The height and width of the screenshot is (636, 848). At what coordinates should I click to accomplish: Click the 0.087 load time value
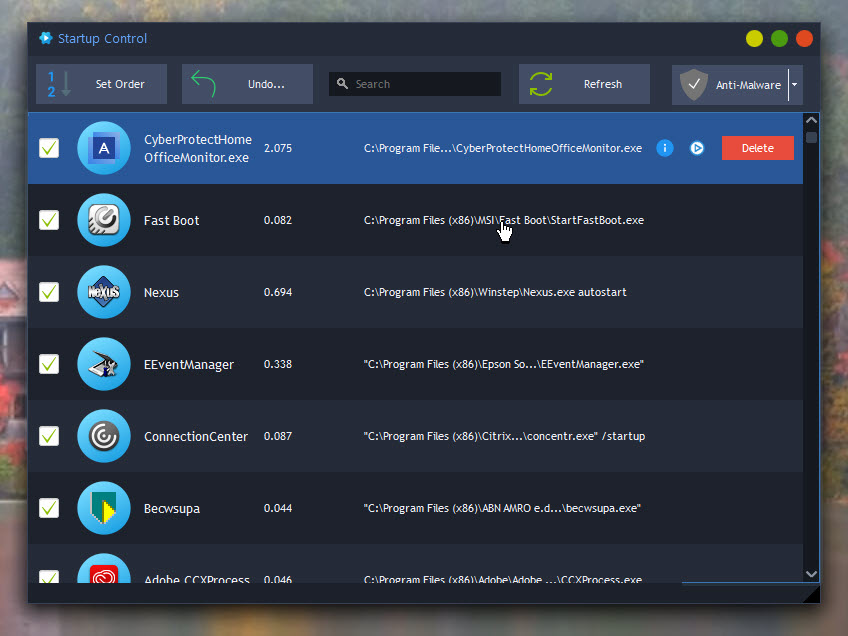coord(278,436)
